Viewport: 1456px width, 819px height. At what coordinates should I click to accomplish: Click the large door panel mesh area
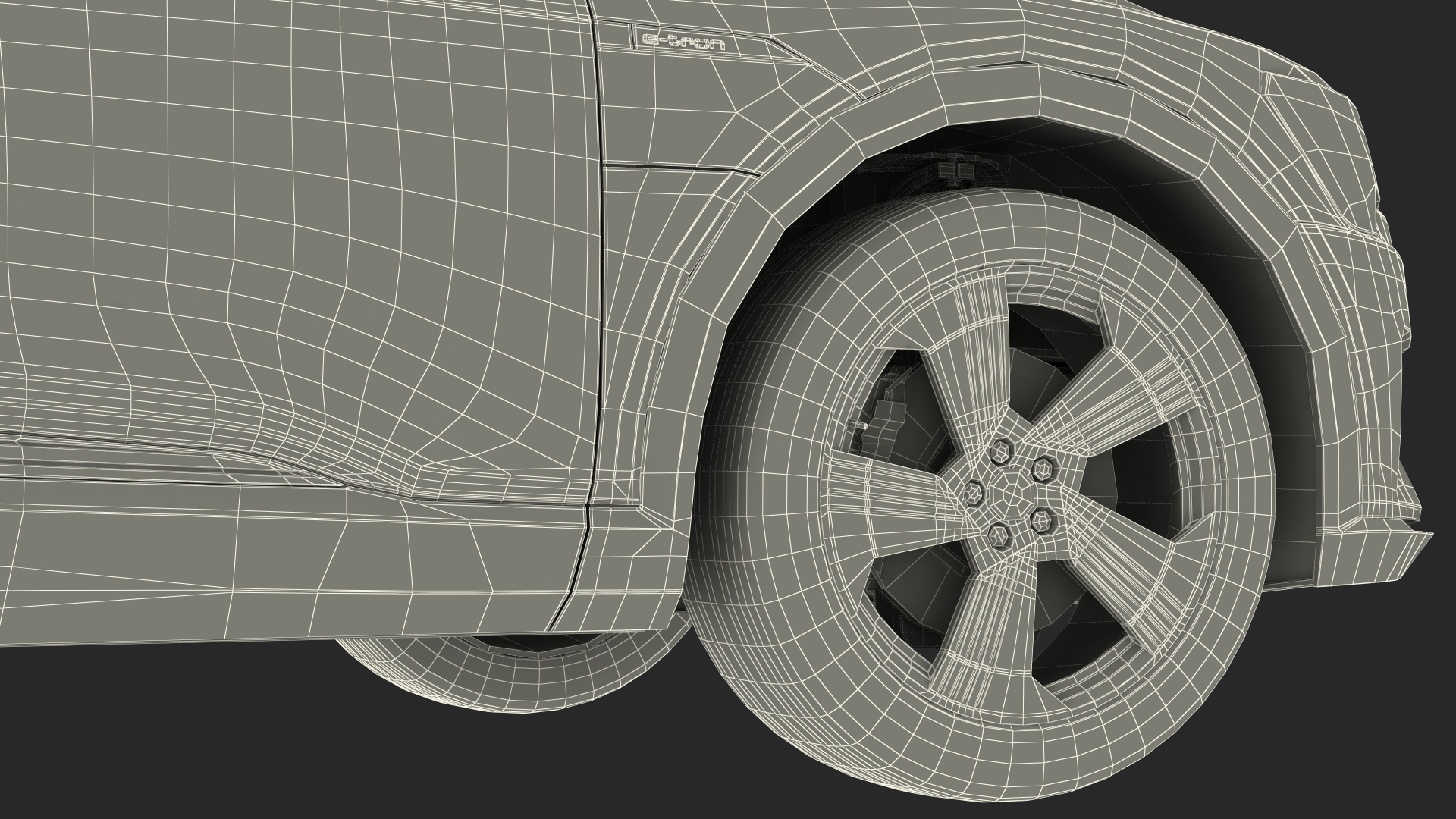[x=303, y=227]
